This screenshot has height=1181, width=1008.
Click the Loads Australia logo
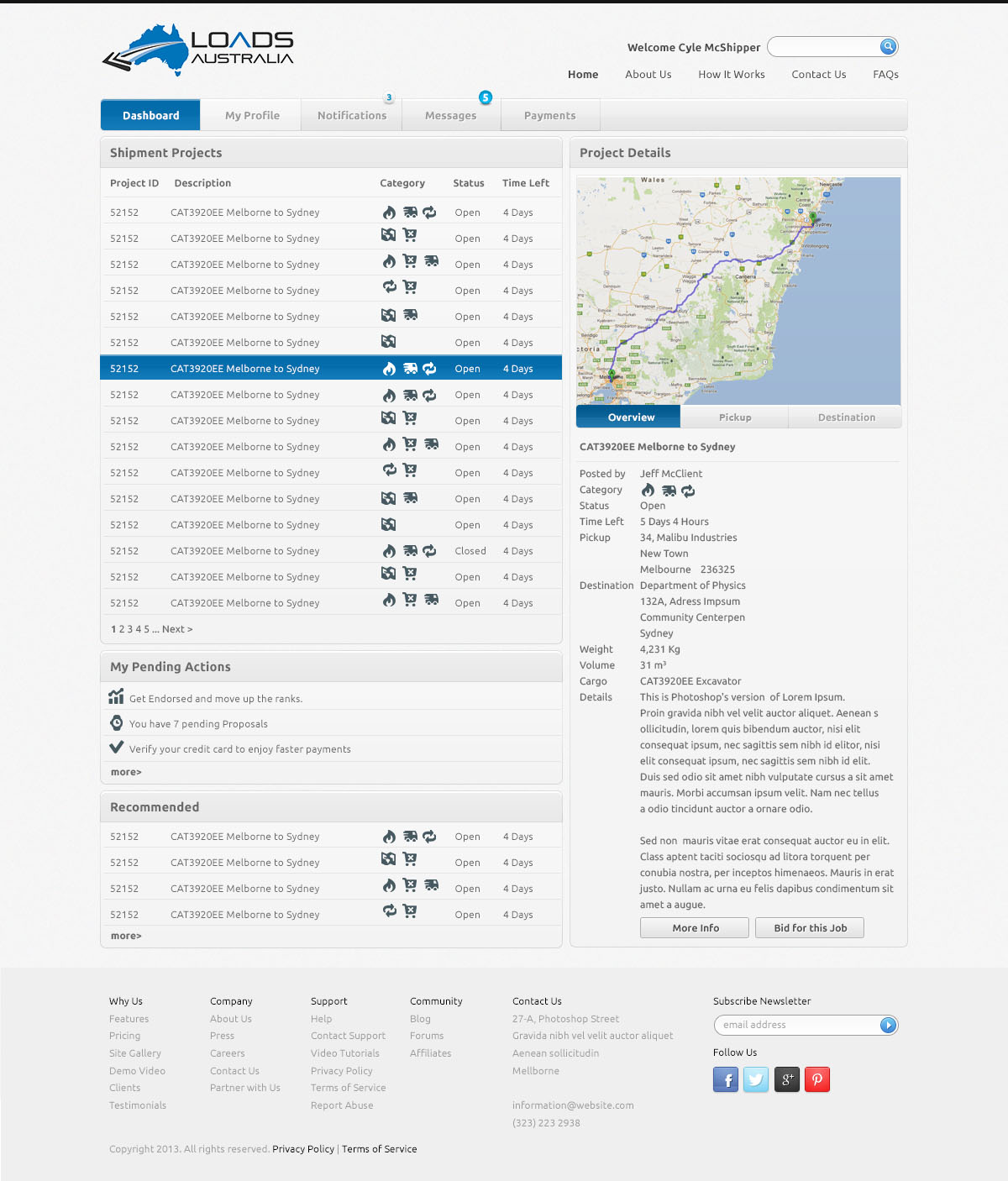click(198, 50)
